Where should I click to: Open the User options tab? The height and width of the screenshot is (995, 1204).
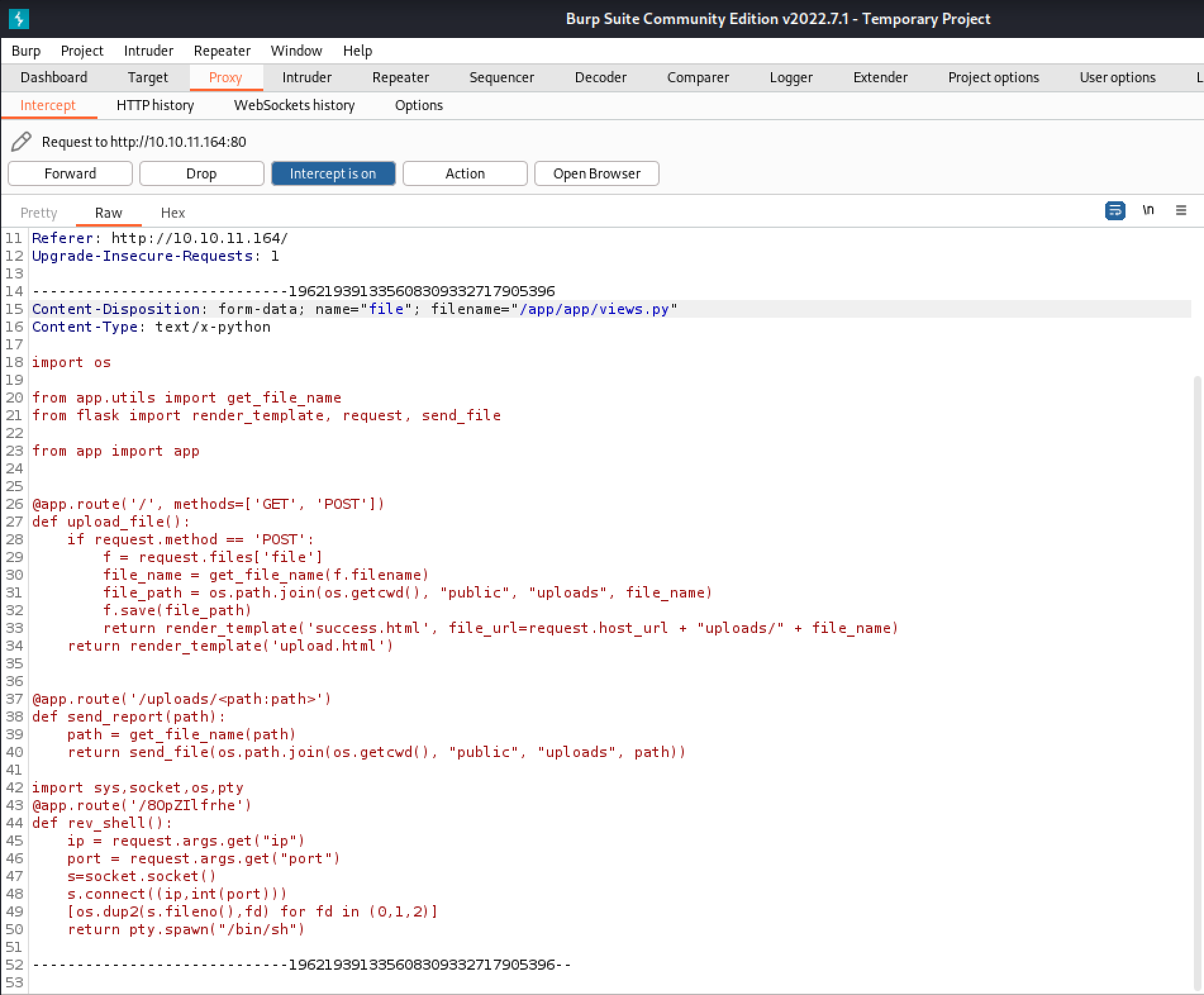(x=1118, y=77)
